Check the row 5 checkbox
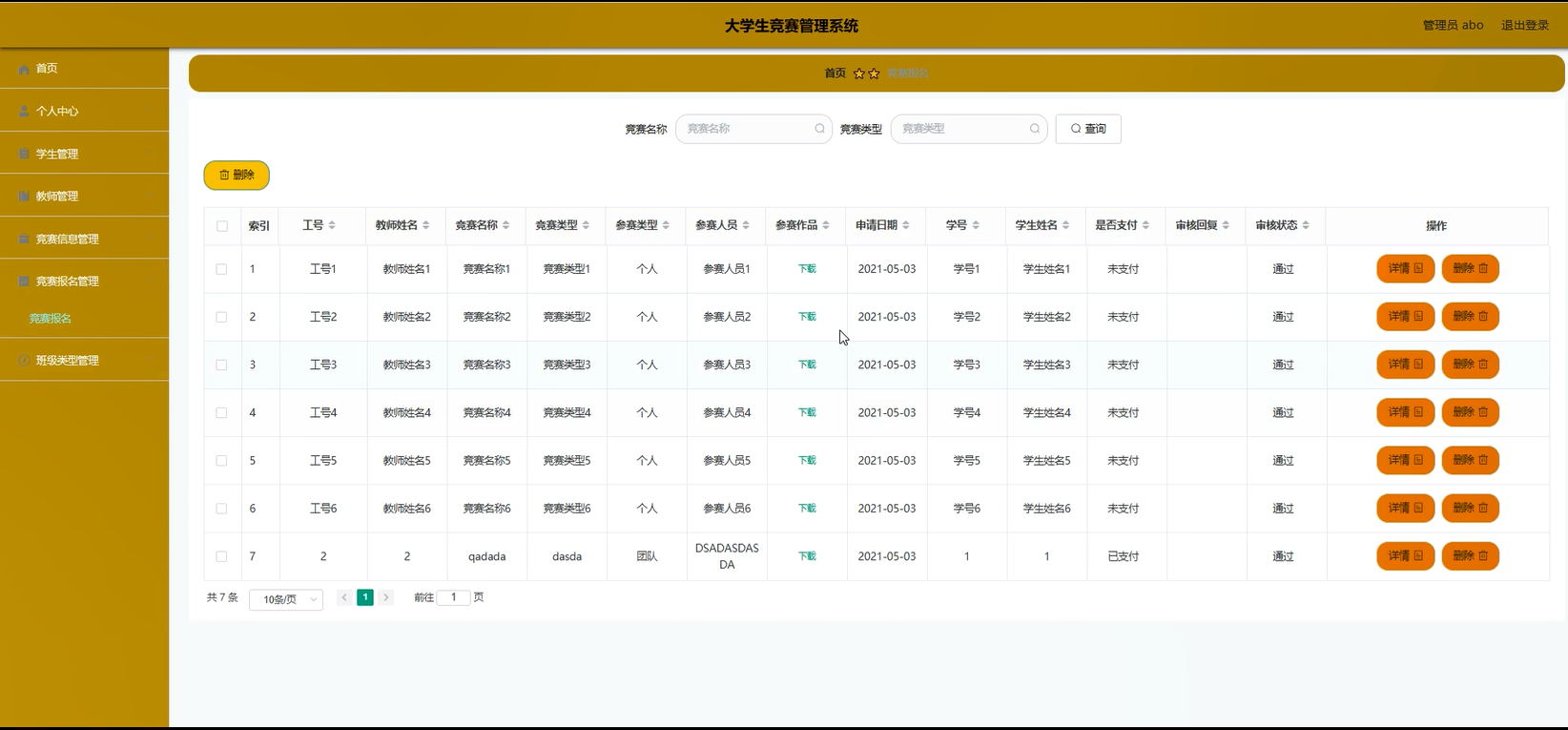 tap(221, 461)
